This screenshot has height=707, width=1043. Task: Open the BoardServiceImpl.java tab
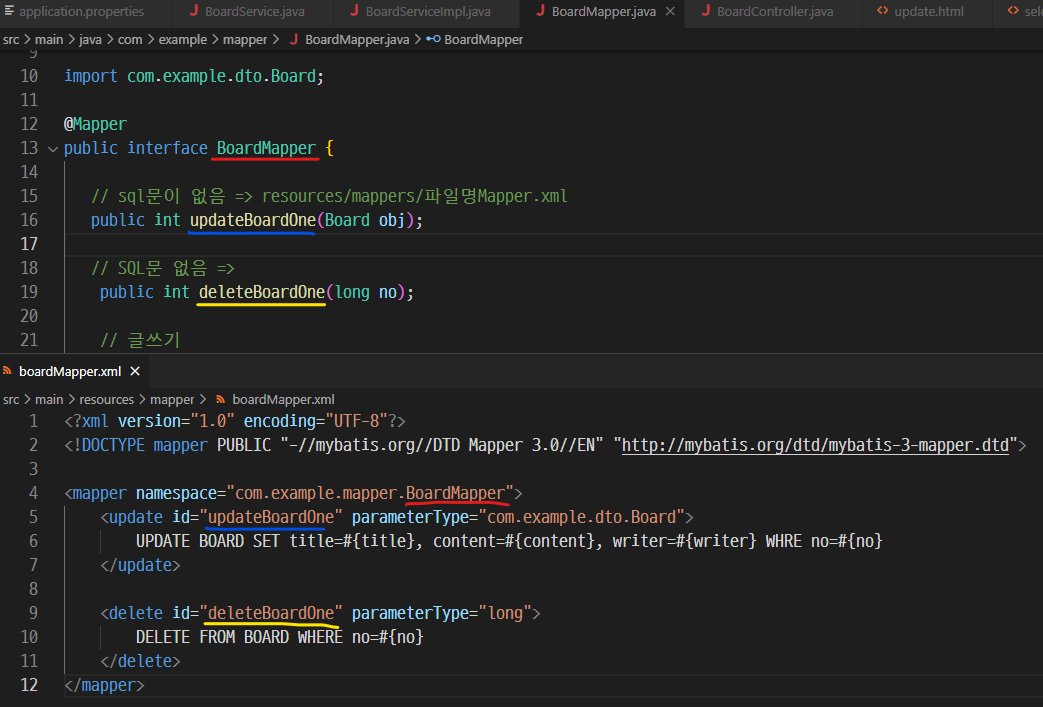(428, 11)
